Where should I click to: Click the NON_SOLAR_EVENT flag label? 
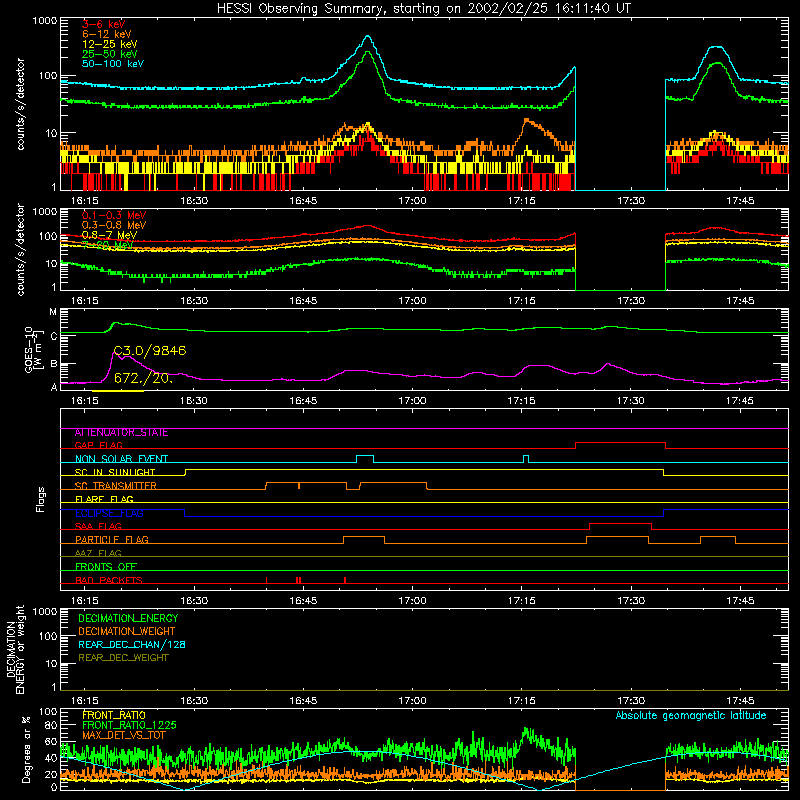121,459
